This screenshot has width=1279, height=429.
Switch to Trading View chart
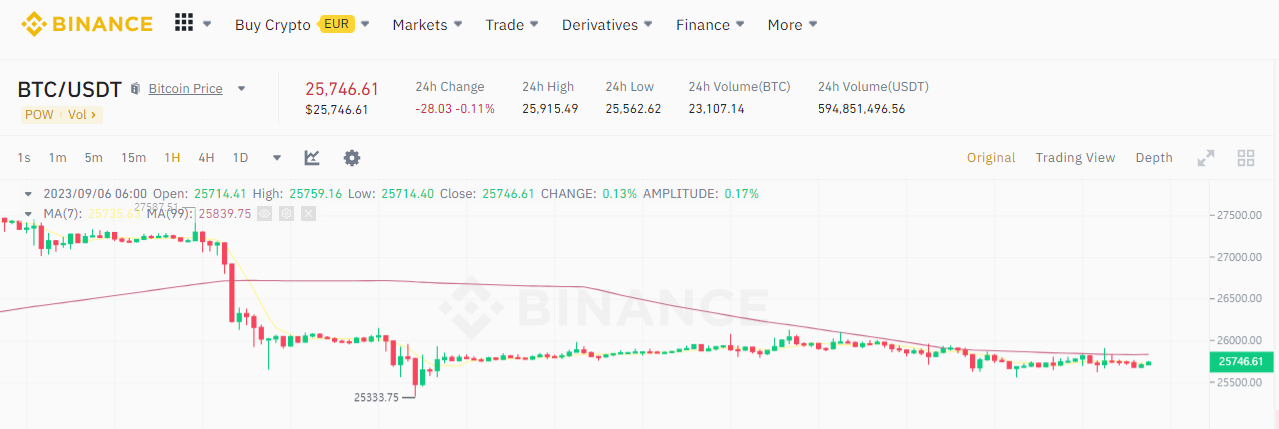point(1075,158)
